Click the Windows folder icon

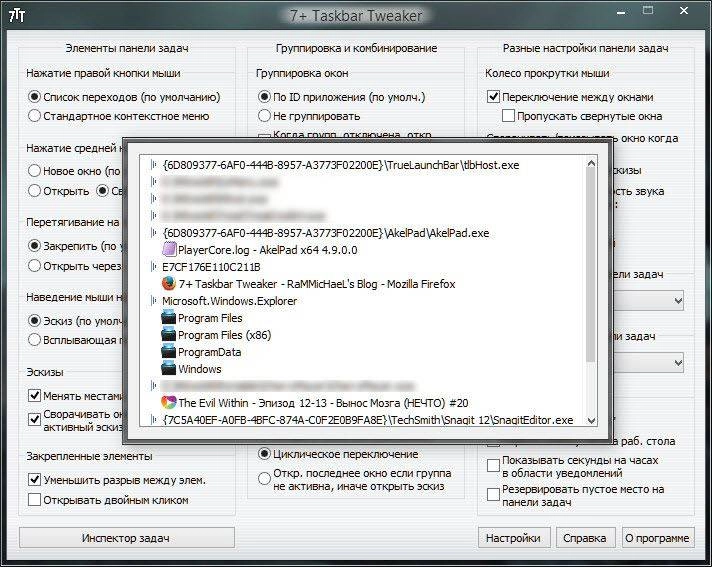(168, 368)
